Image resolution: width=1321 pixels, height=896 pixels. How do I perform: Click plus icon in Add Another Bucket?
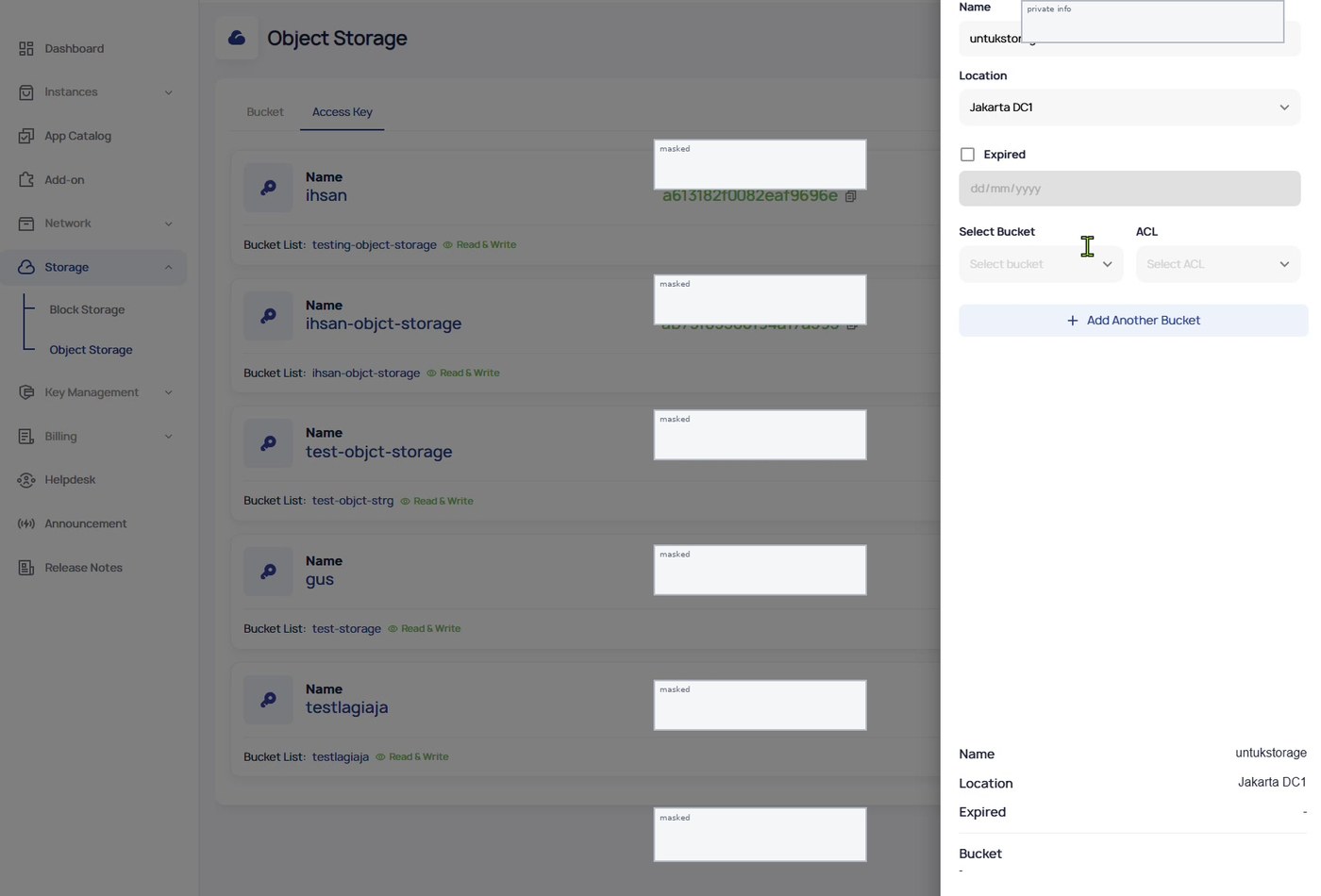tap(1072, 321)
